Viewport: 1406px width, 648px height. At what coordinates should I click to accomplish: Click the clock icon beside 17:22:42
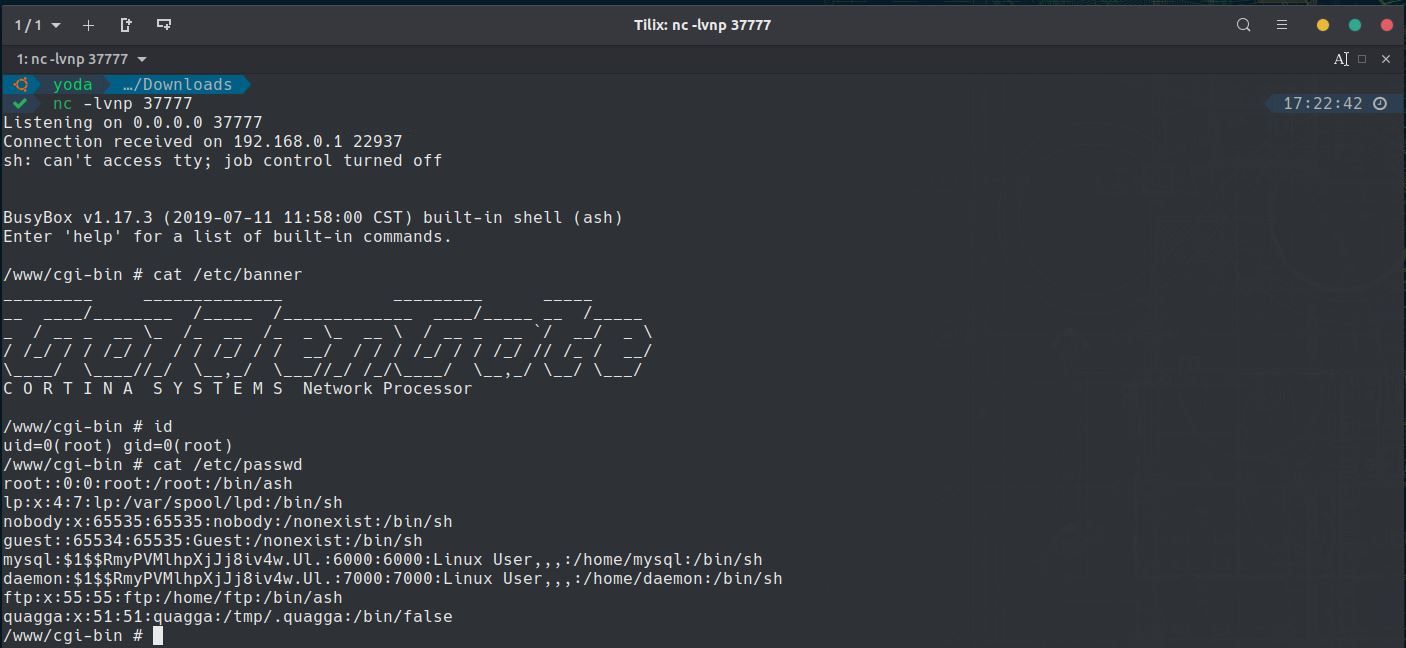pos(1380,104)
